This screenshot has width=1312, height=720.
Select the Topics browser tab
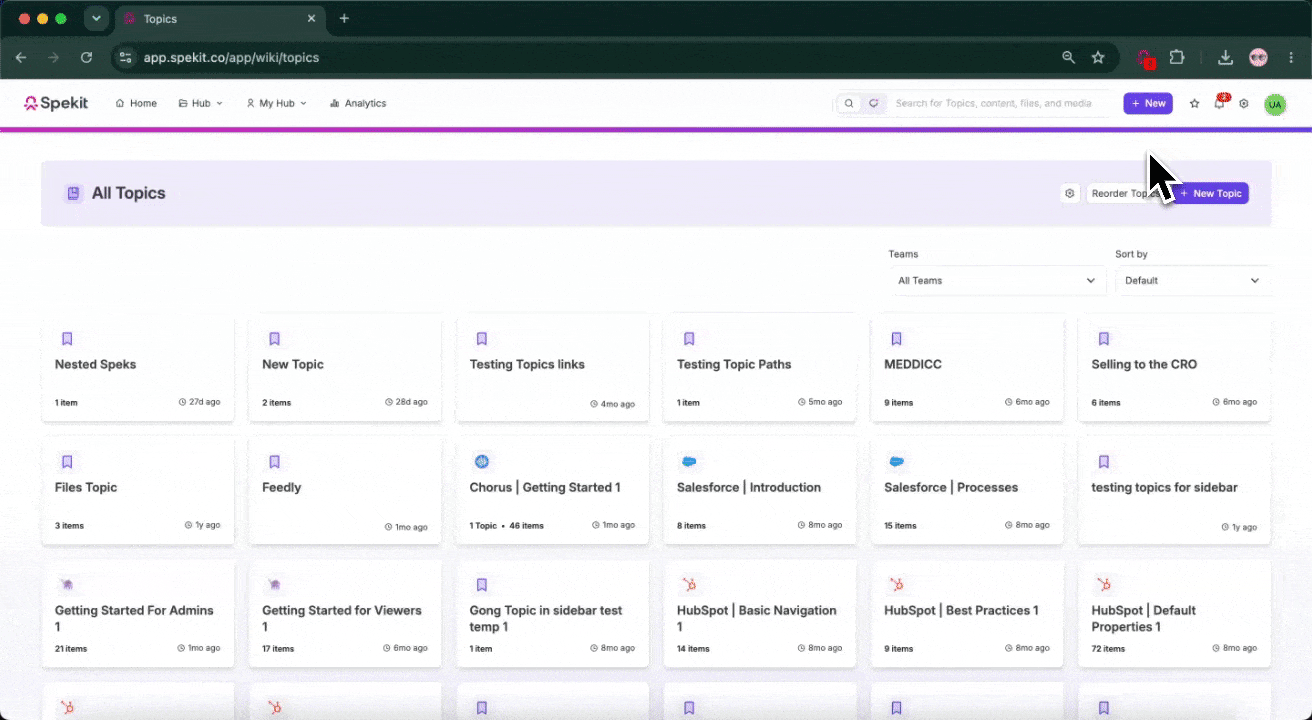[x=219, y=19]
